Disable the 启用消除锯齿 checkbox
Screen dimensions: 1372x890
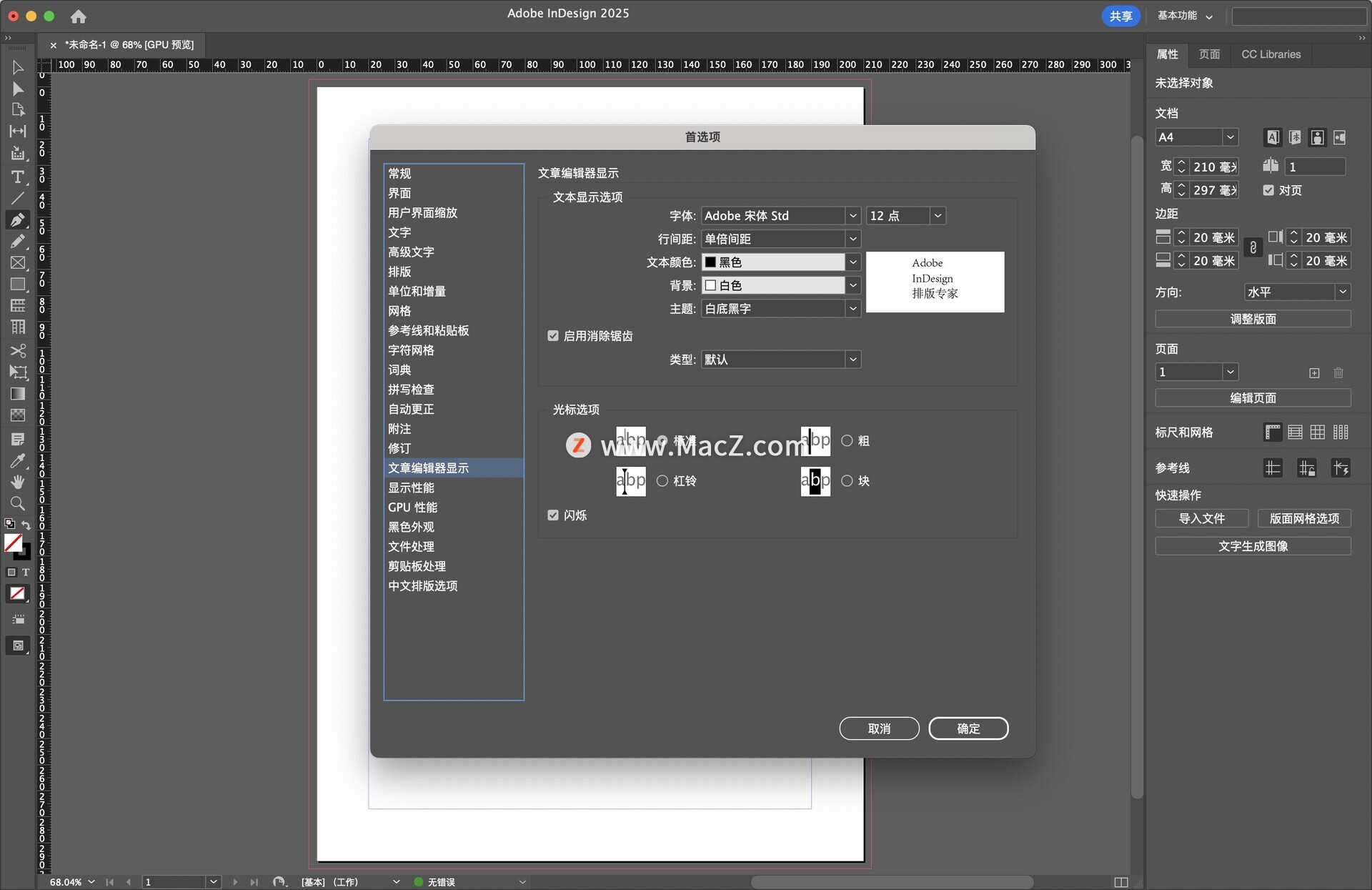coord(553,336)
